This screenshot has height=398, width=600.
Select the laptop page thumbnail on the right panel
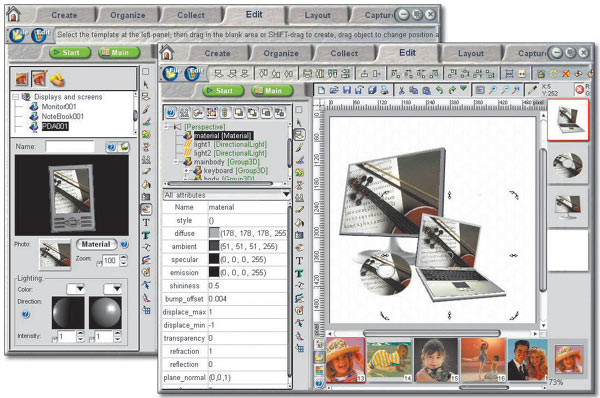(568, 120)
